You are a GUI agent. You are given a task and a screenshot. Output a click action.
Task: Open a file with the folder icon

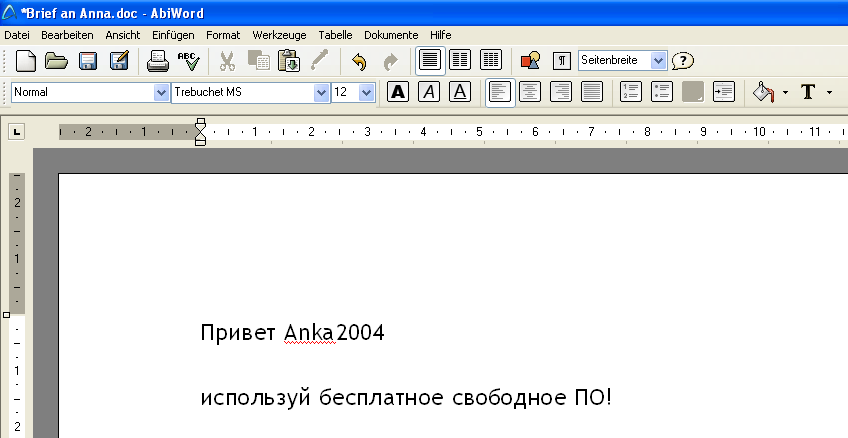pyautogui.click(x=56, y=61)
